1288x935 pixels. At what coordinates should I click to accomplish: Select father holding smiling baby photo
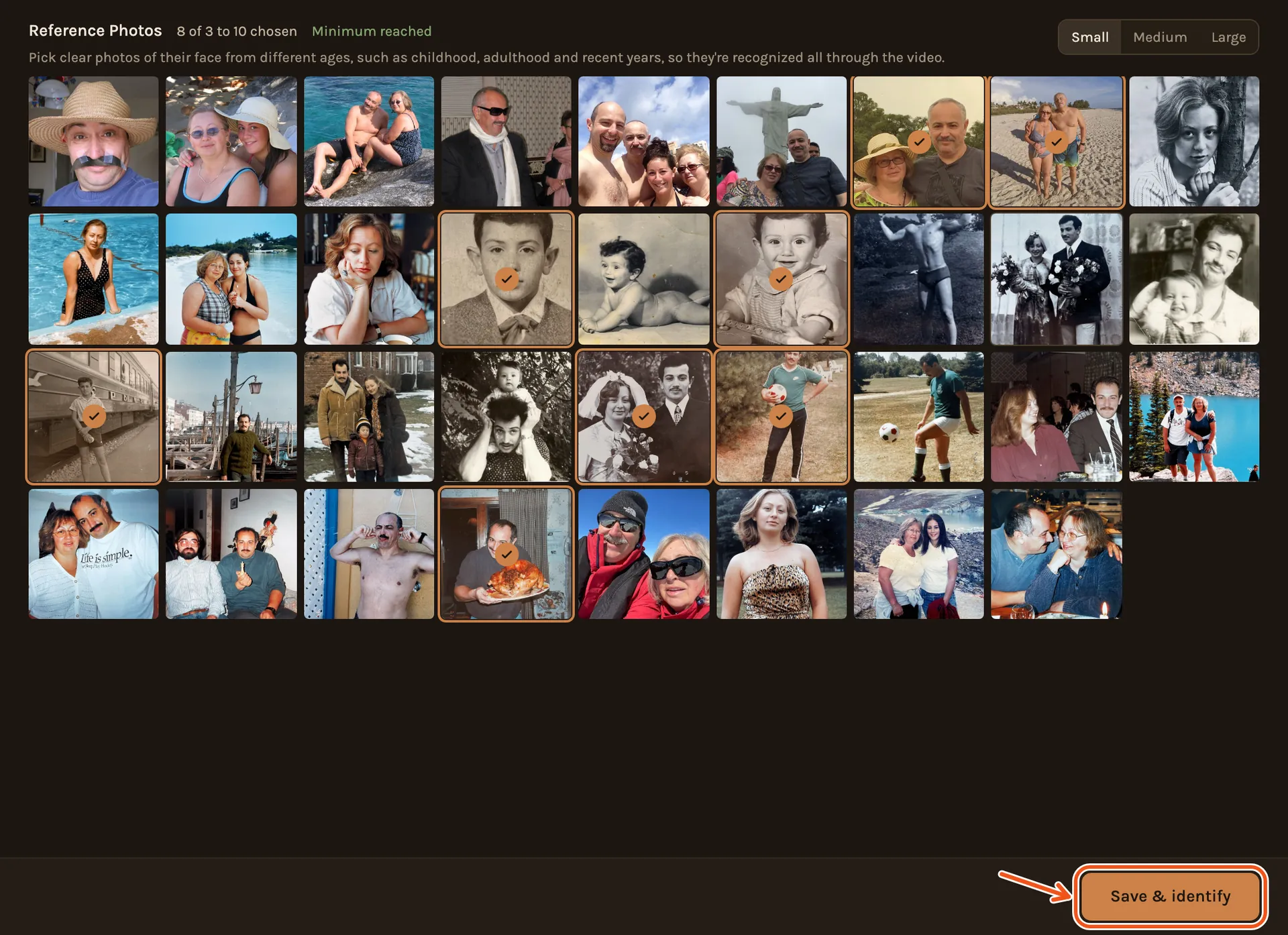1193,279
